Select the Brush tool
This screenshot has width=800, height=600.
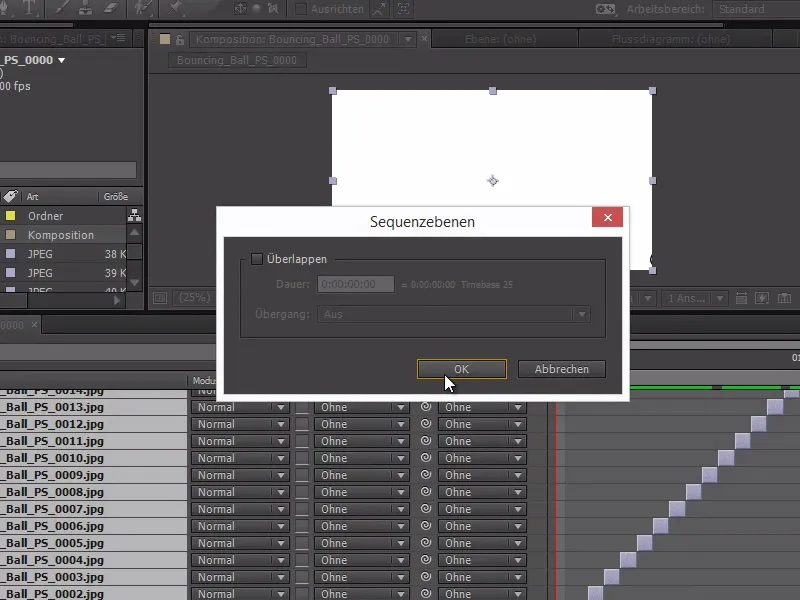pyautogui.click(x=62, y=8)
